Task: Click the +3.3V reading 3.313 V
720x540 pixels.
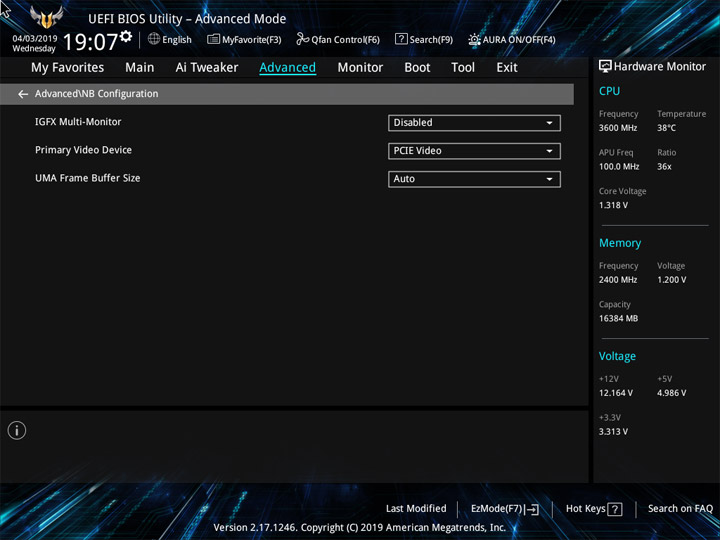Action: (613, 432)
